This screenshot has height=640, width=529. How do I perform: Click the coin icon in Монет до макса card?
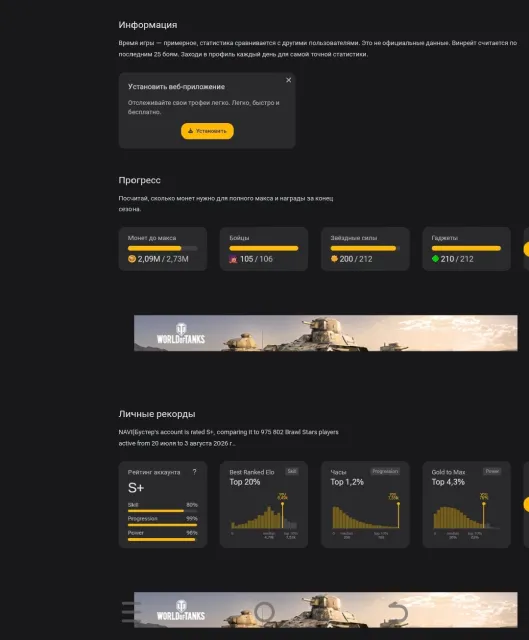tap(132, 259)
